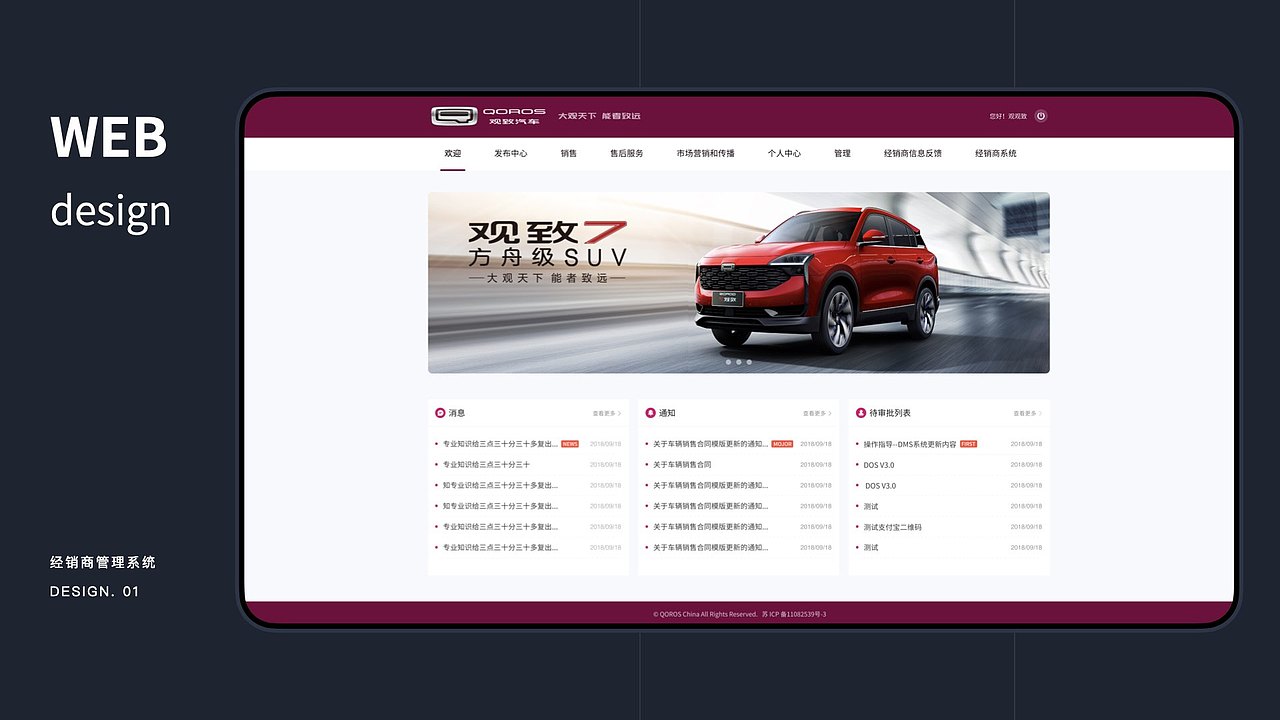Select the middle carousel indicator dot

(x=739, y=362)
